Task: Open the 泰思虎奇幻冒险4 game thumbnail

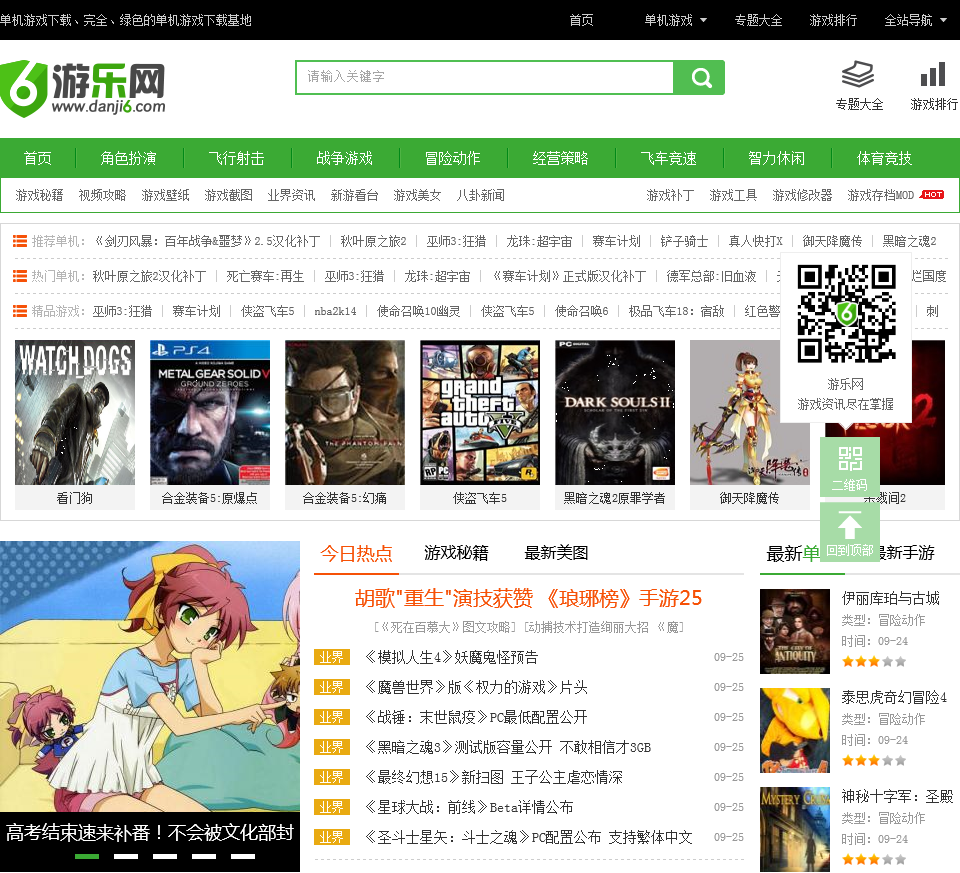Action: pos(795,730)
